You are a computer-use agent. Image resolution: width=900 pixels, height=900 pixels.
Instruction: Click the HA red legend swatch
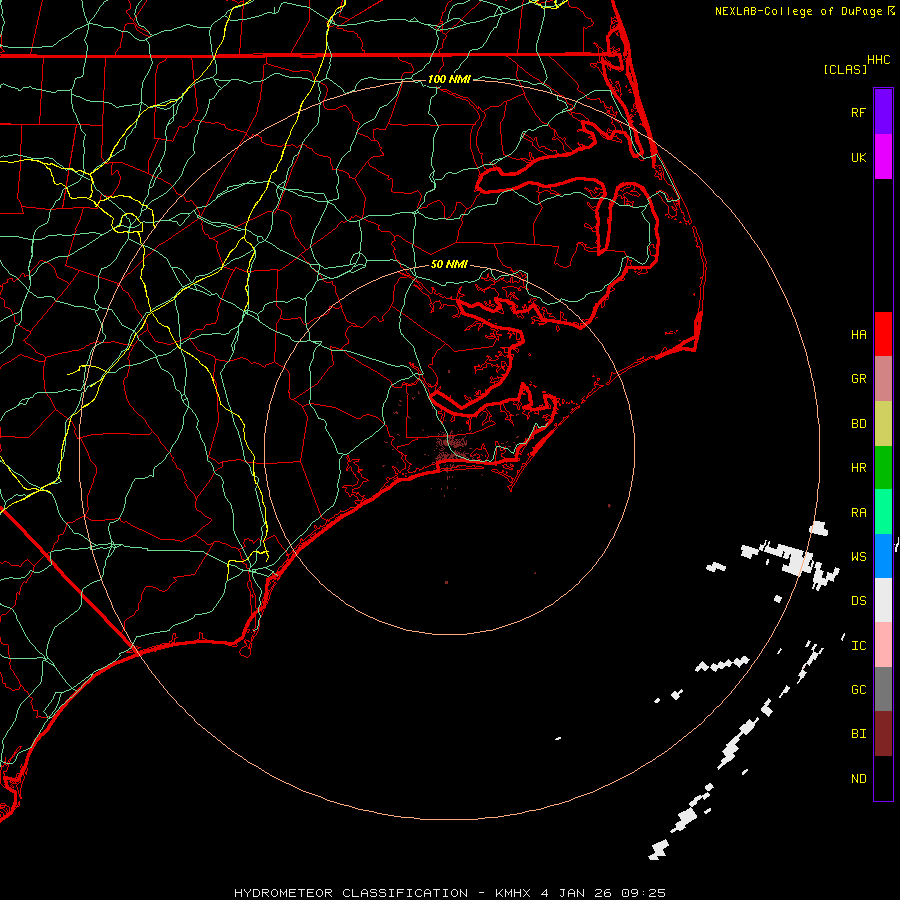[x=883, y=334]
